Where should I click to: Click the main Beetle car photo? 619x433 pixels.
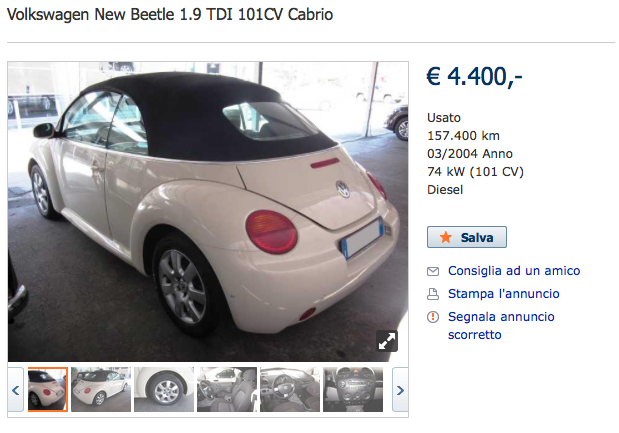pos(208,212)
